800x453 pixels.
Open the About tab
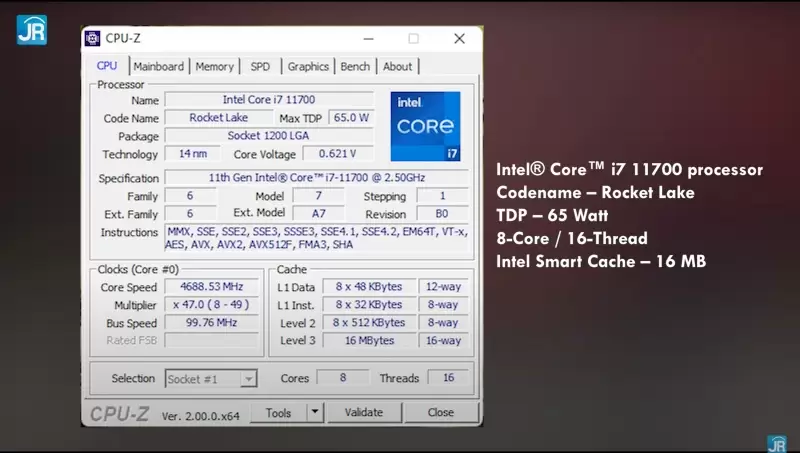click(397, 66)
